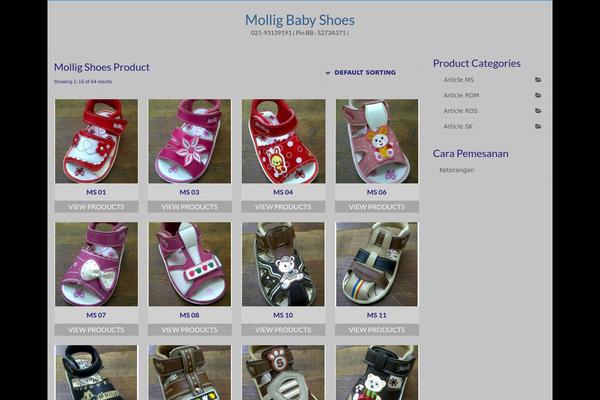Image resolution: width=600 pixels, height=400 pixels.
Task: Open the Article MS category
Action: [x=458, y=80]
